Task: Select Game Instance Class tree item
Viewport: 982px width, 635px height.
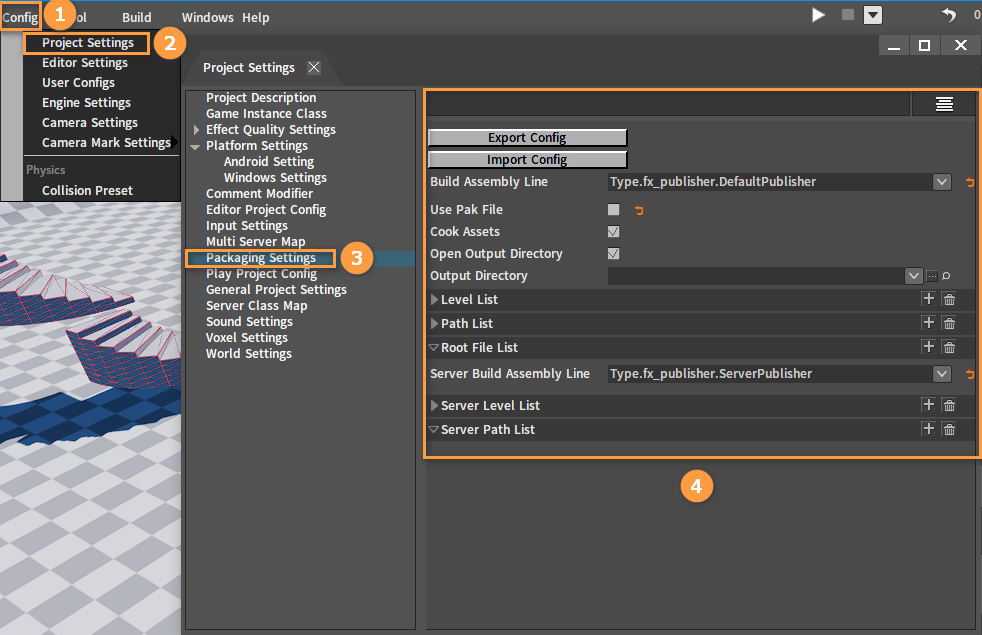Action: [266, 114]
